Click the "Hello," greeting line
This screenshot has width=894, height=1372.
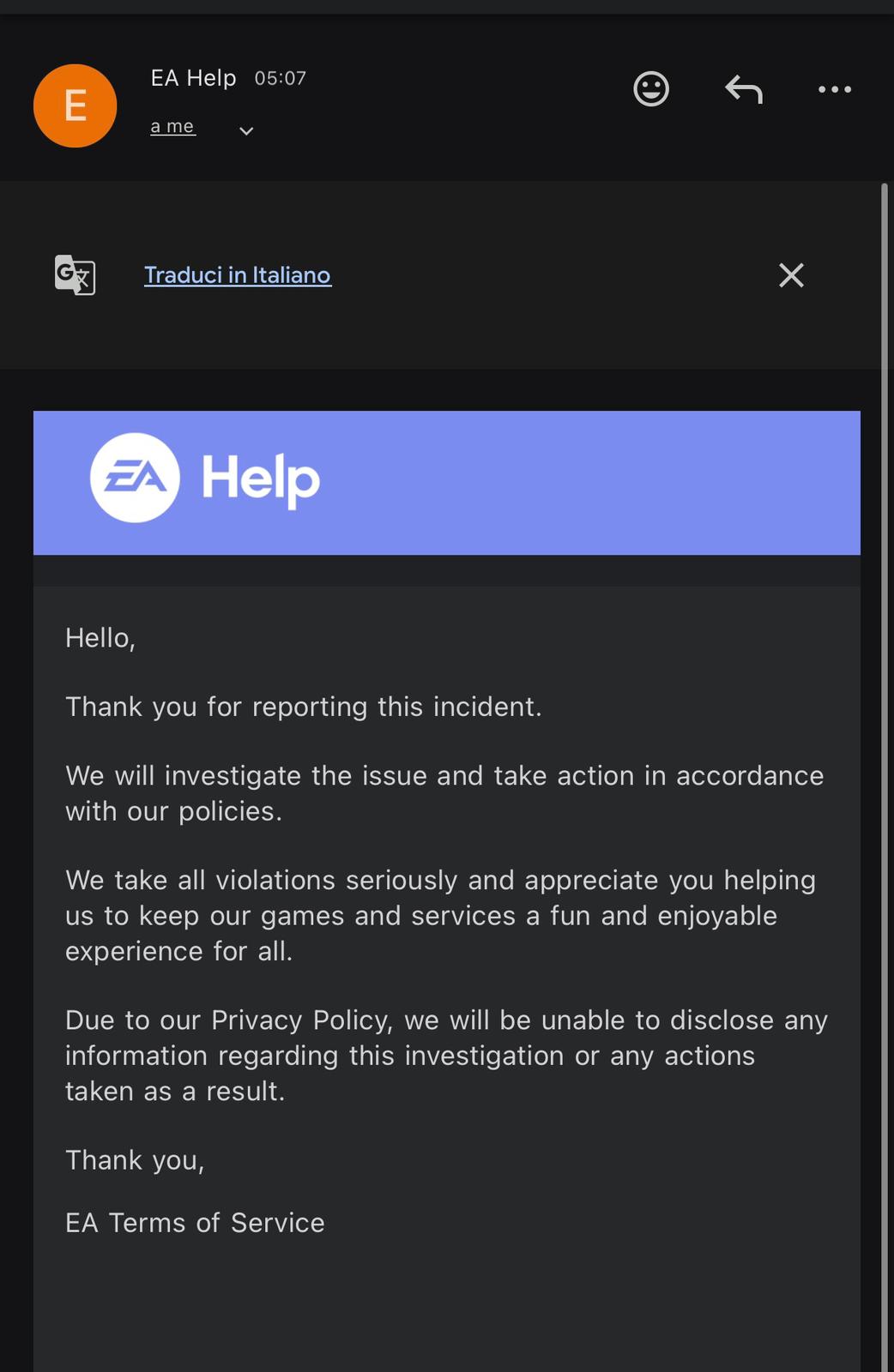(100, 638)
